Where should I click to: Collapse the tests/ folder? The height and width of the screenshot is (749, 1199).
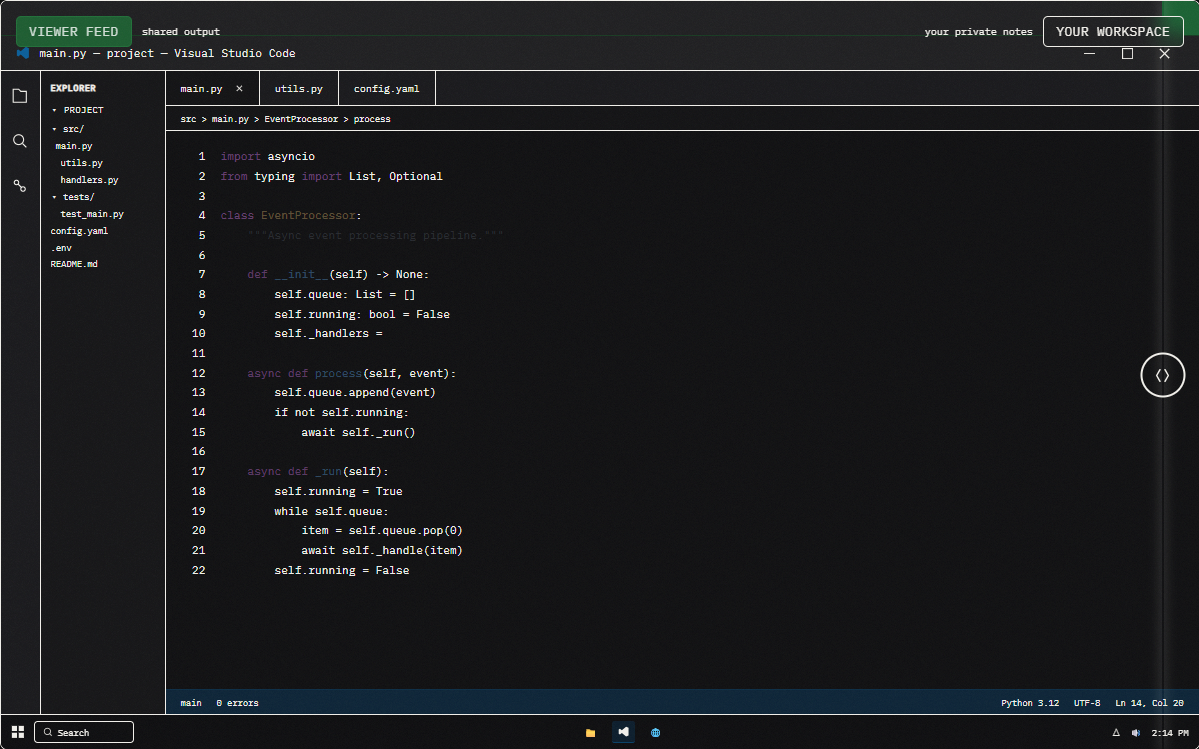(x=55, y=197)
